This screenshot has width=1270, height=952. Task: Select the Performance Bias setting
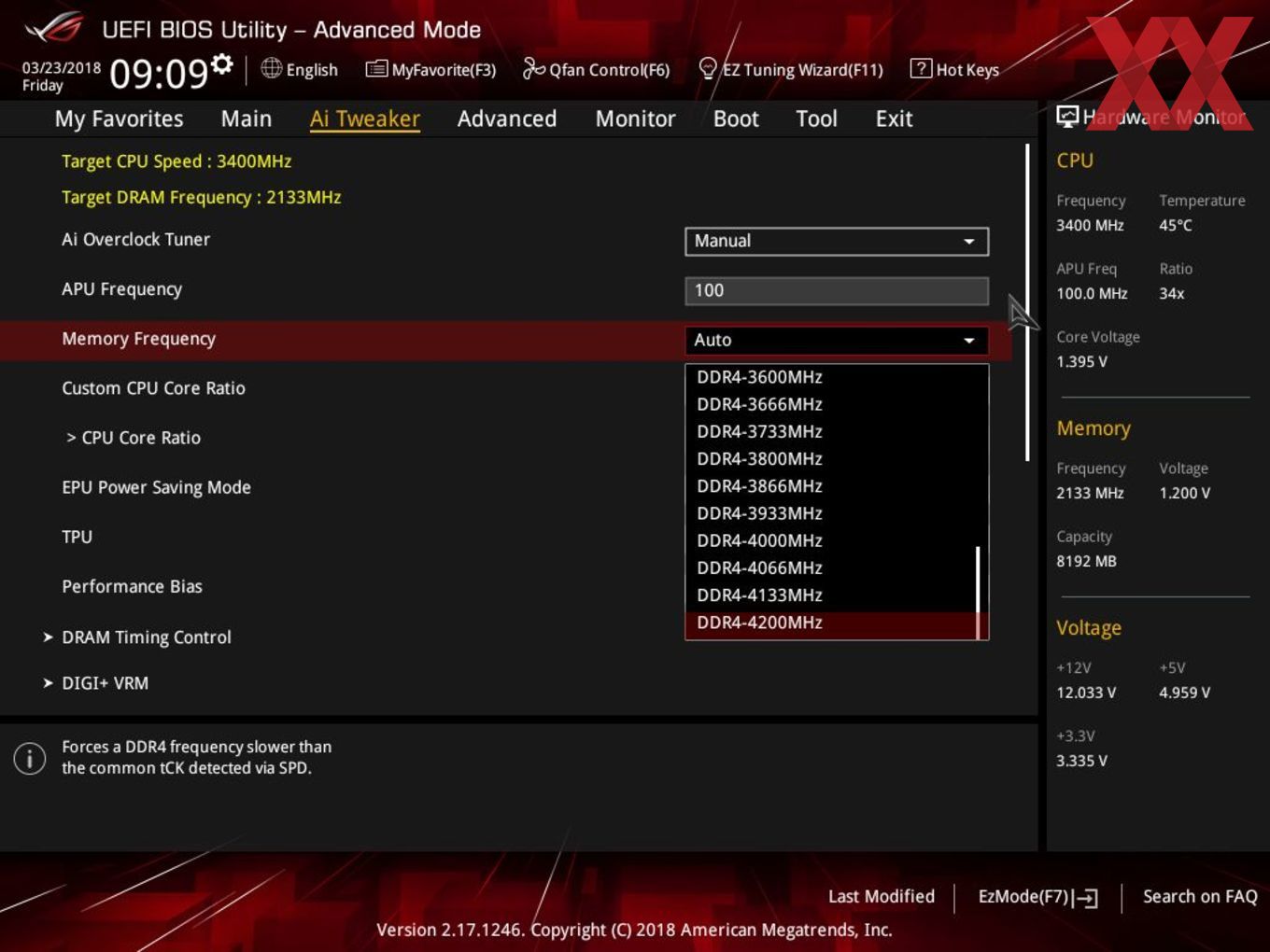(x=132, y=586)
